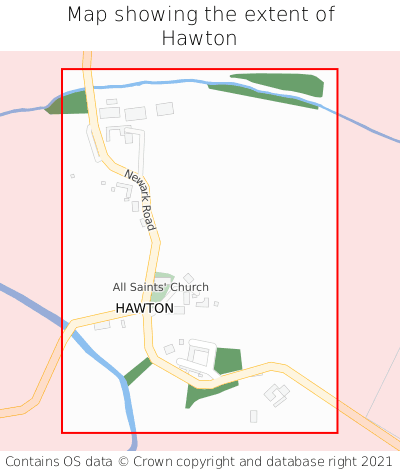Screen dimensions: 400x472
Task: Select the interlocking building cluster at bottom right
Action: click(x=277, y=395)
